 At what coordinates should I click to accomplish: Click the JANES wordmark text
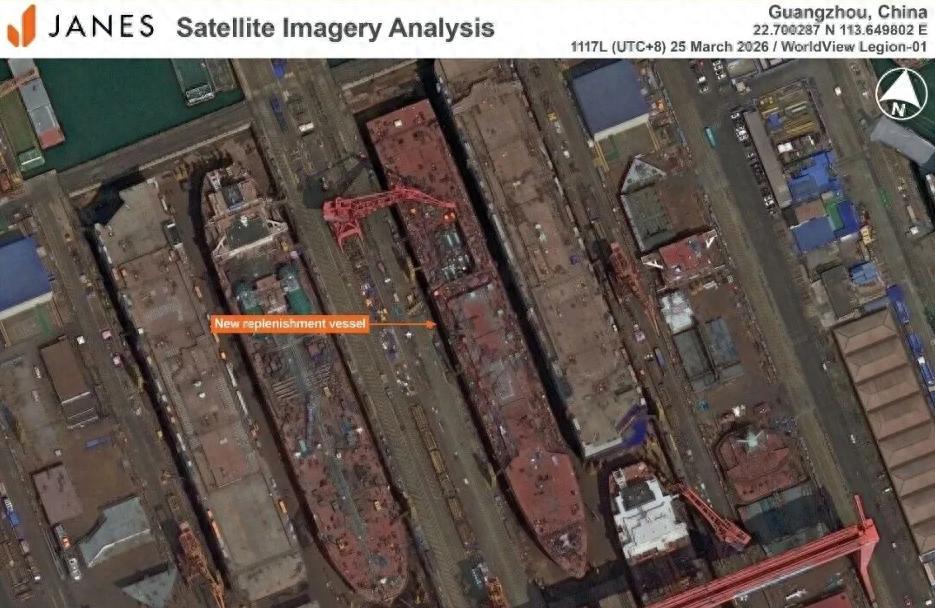click(101, 26)
